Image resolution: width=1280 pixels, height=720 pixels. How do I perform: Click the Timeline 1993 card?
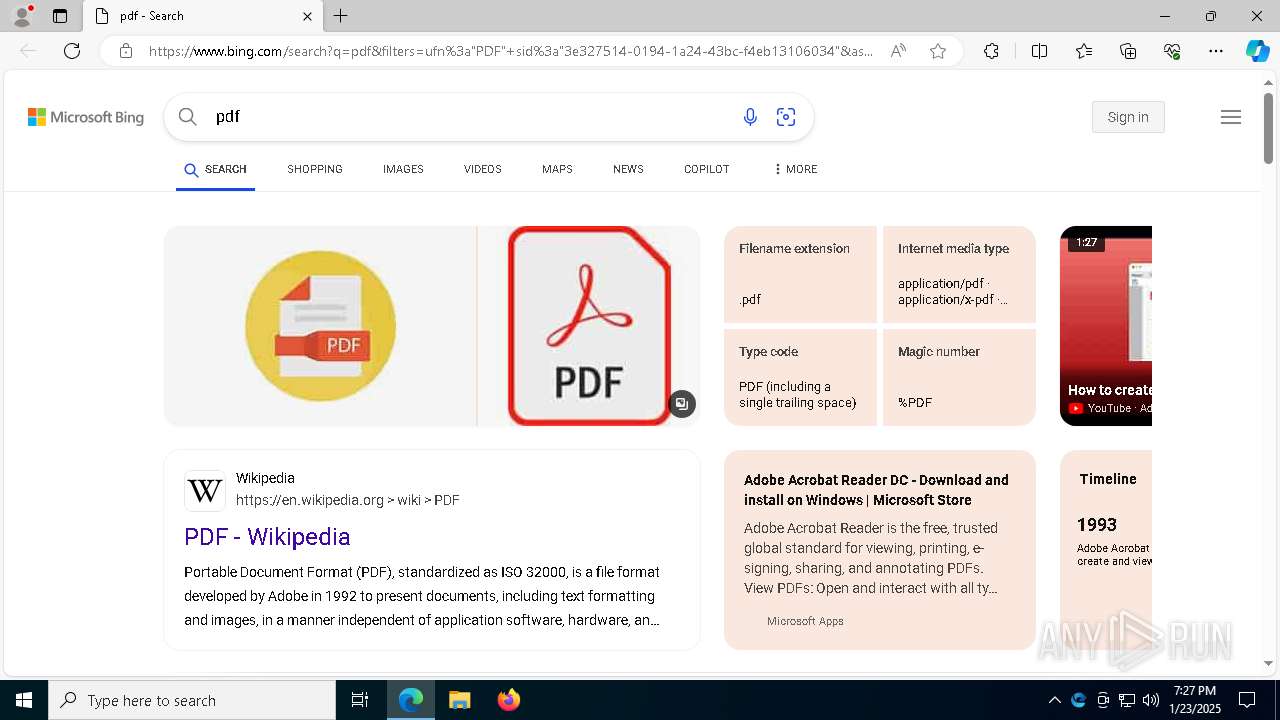click(x=1106, y=550)
